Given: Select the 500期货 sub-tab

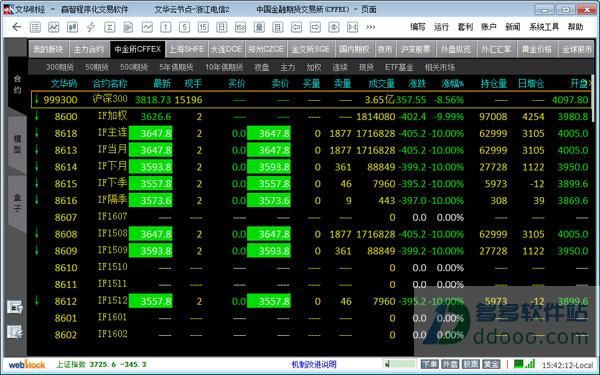Looking at the screenshot, I should pos(134,67).
